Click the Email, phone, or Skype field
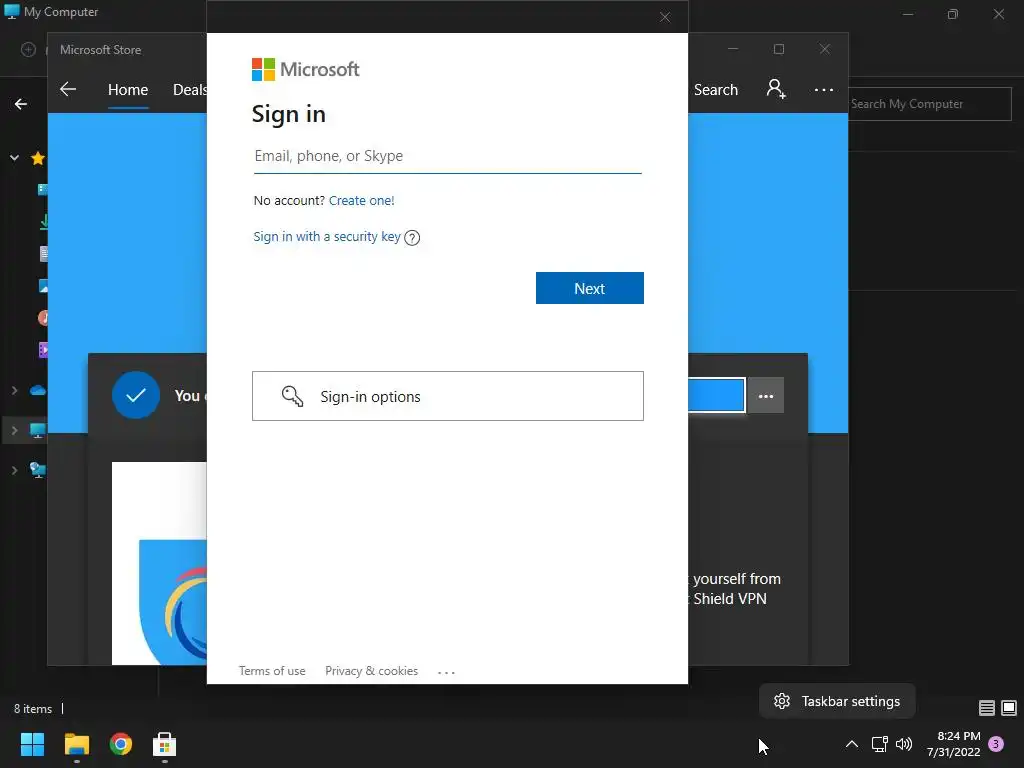The image size is (1024, 768). (x=447, y=156)
